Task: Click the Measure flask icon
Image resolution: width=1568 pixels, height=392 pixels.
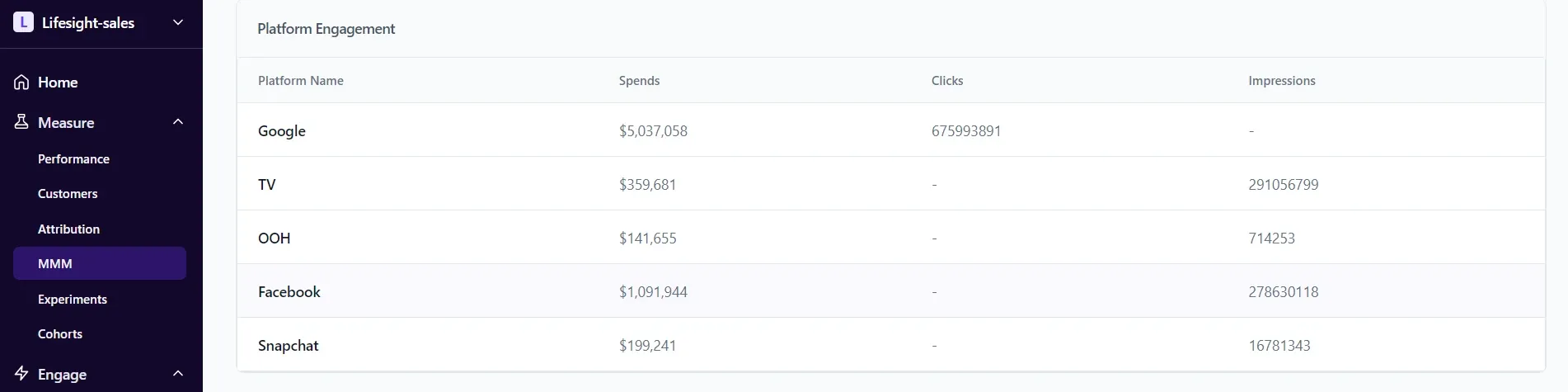Action: [x=21, y=122]
